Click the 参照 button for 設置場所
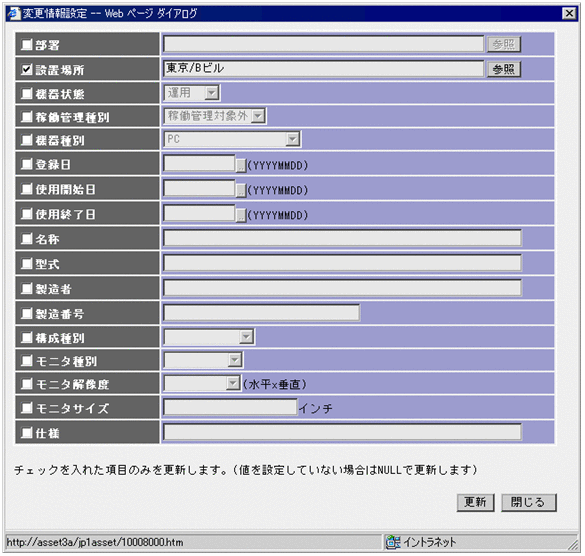Viewport: 585px width, 556px height. point(504,69)
